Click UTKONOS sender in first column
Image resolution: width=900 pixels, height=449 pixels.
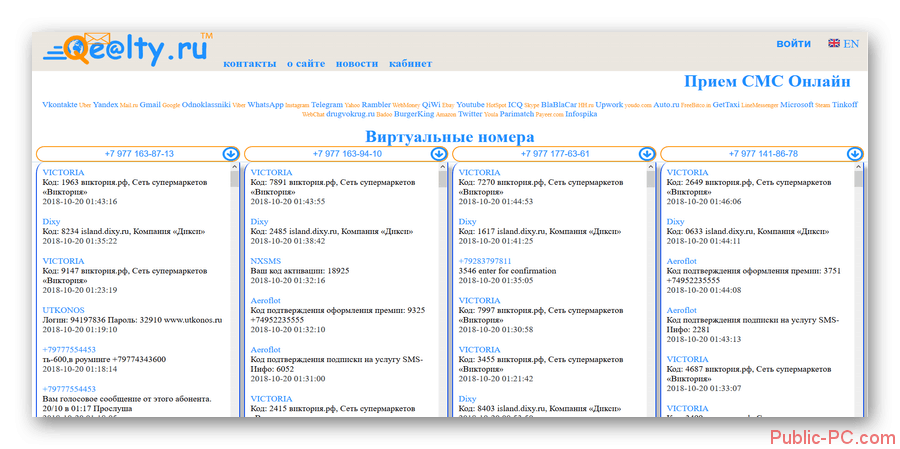(64, 309)
